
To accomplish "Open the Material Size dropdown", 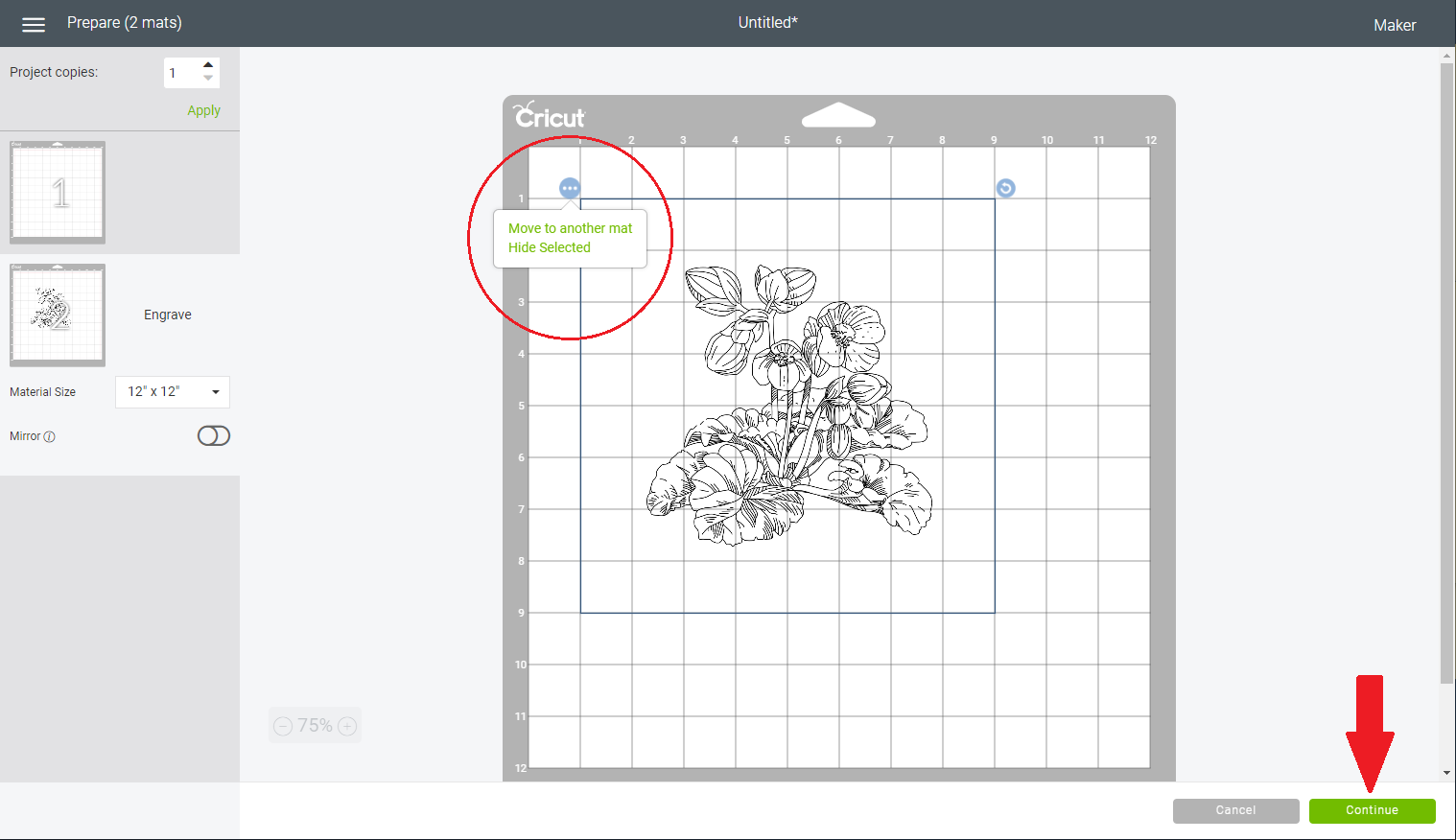I will pos(173,392).
